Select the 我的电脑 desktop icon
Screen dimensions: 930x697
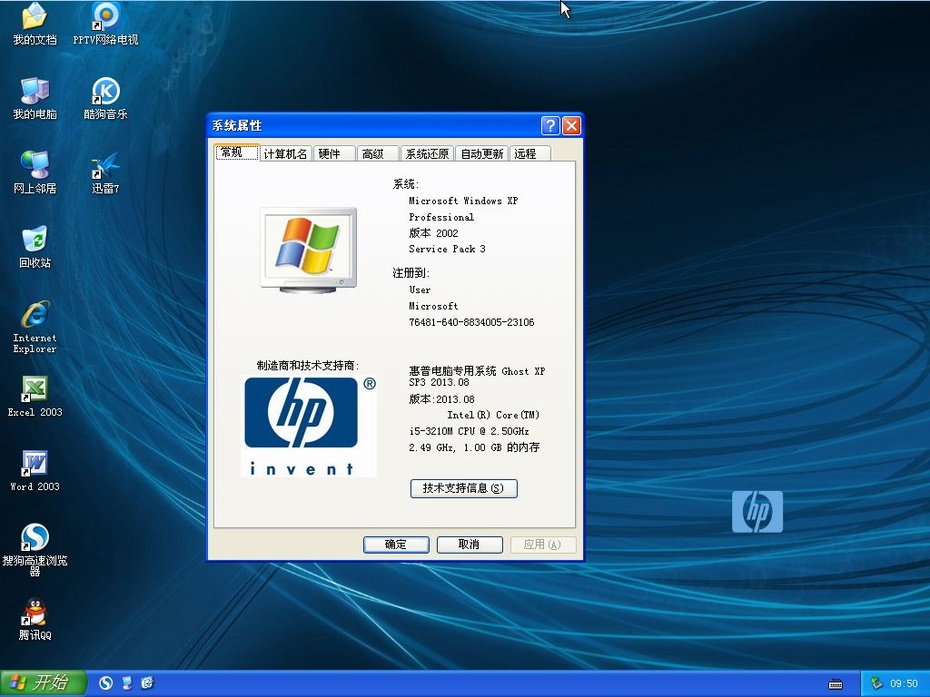point(34,98)
